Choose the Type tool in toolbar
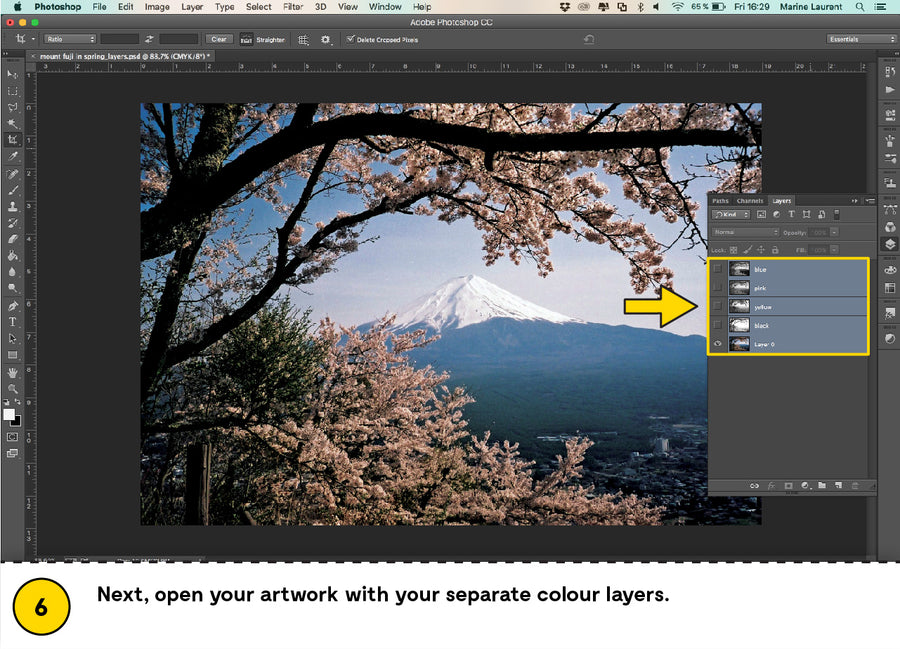Viewport: 900px width, 649px height. coord(13,322)
